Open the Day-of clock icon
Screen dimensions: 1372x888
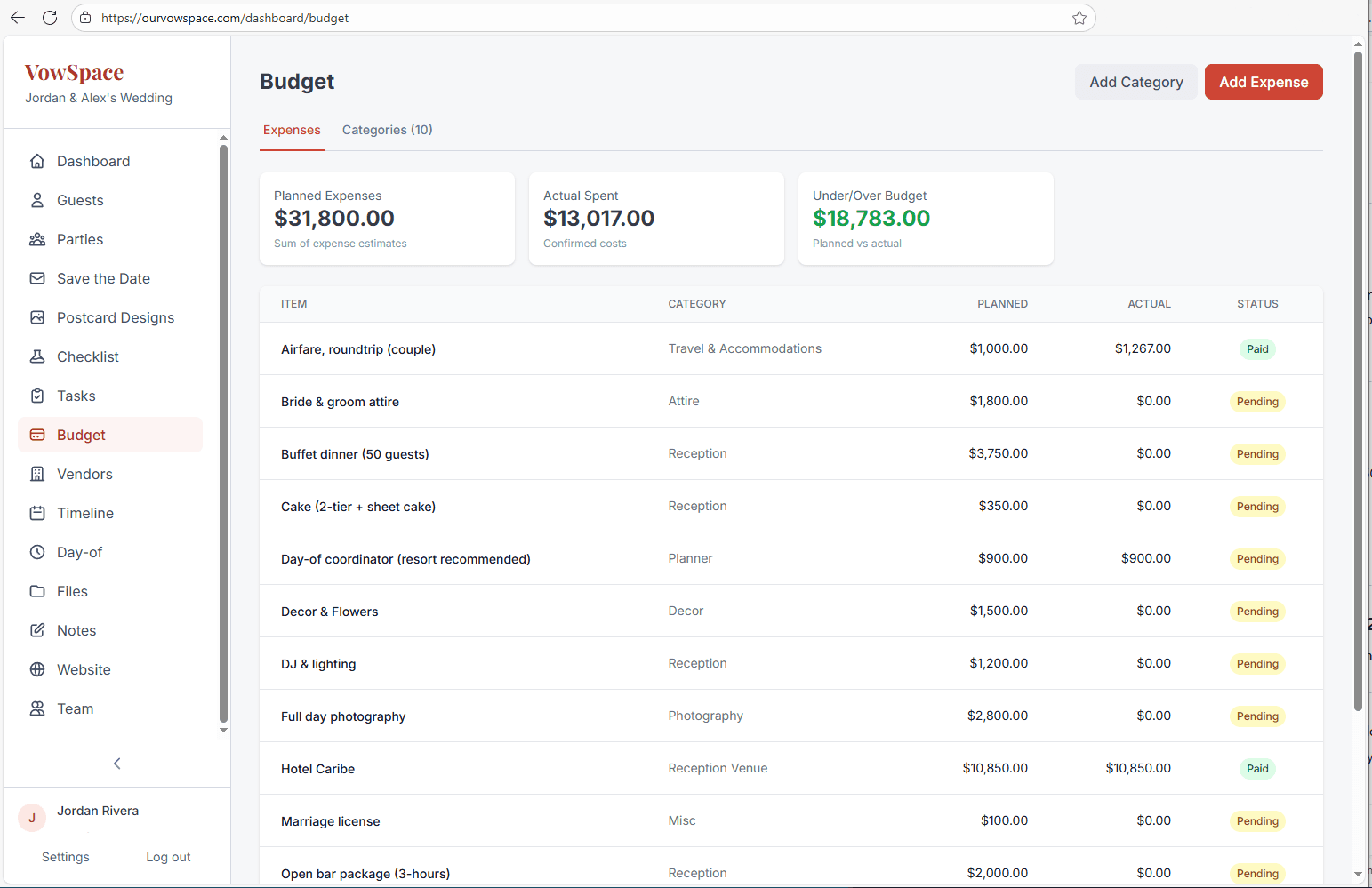point(36,552)
